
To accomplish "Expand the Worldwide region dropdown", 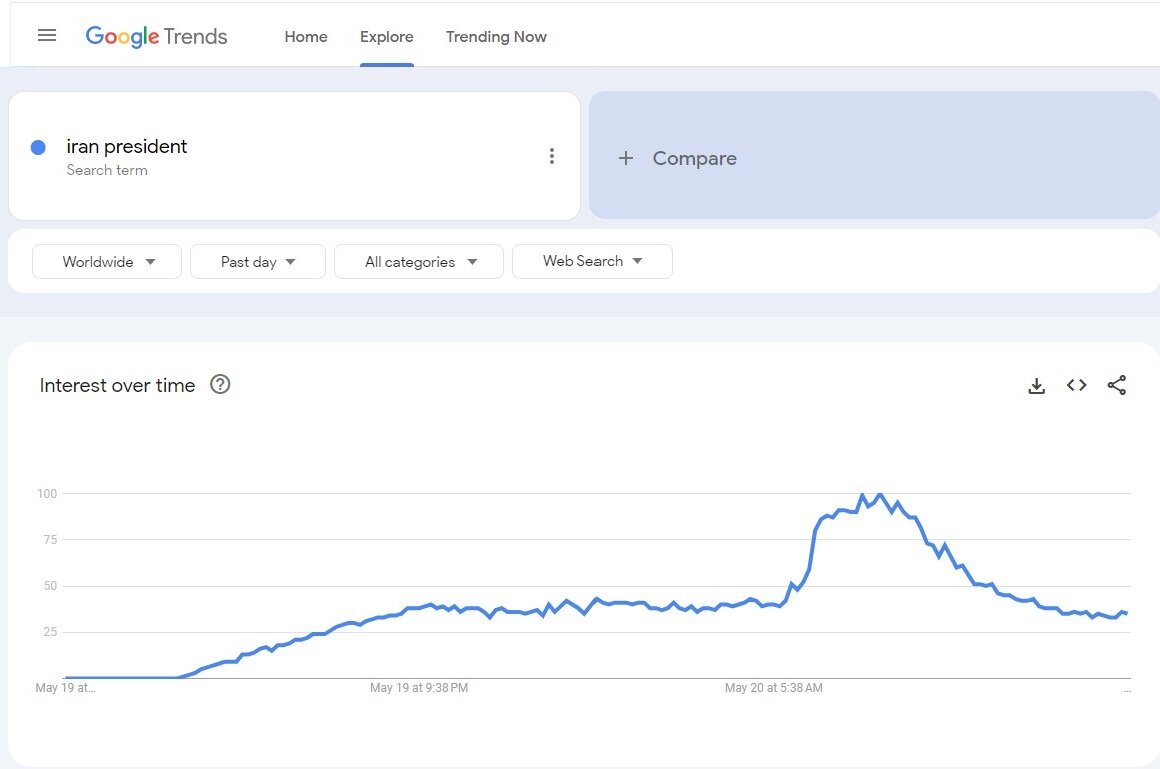I will [x=107, y=262].
